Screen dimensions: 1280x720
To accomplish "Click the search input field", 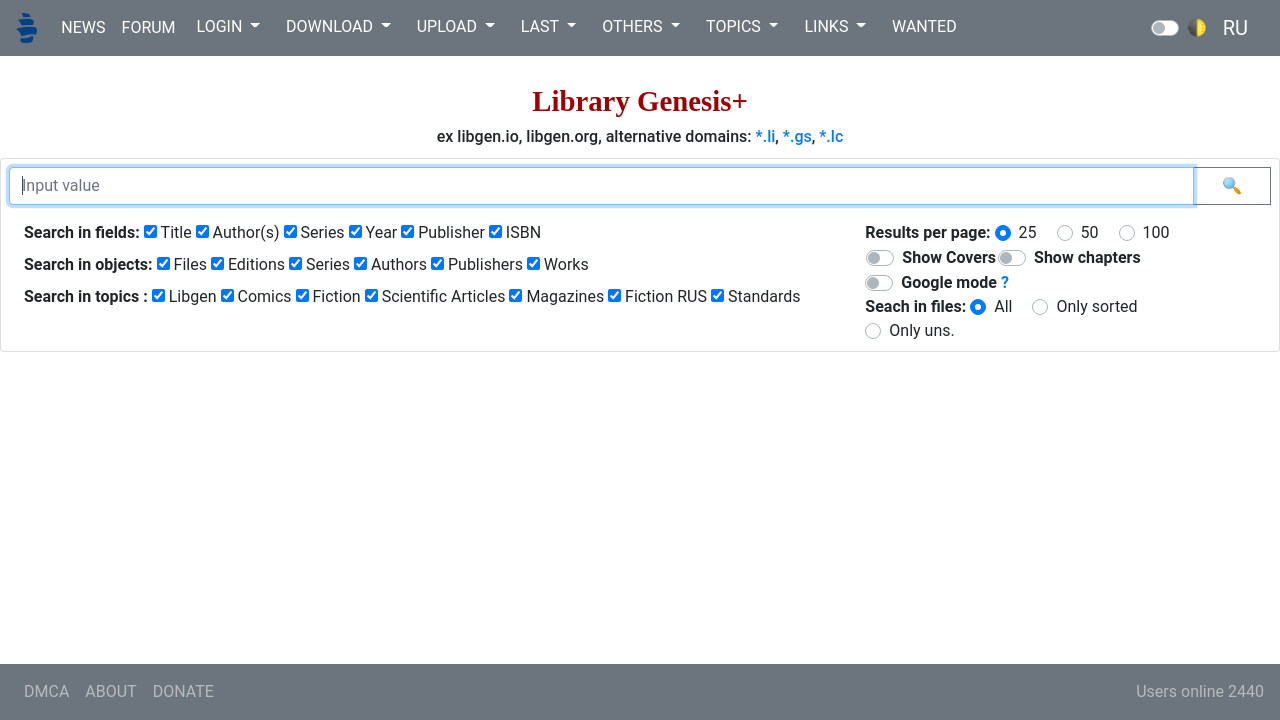I will point(601,186).
